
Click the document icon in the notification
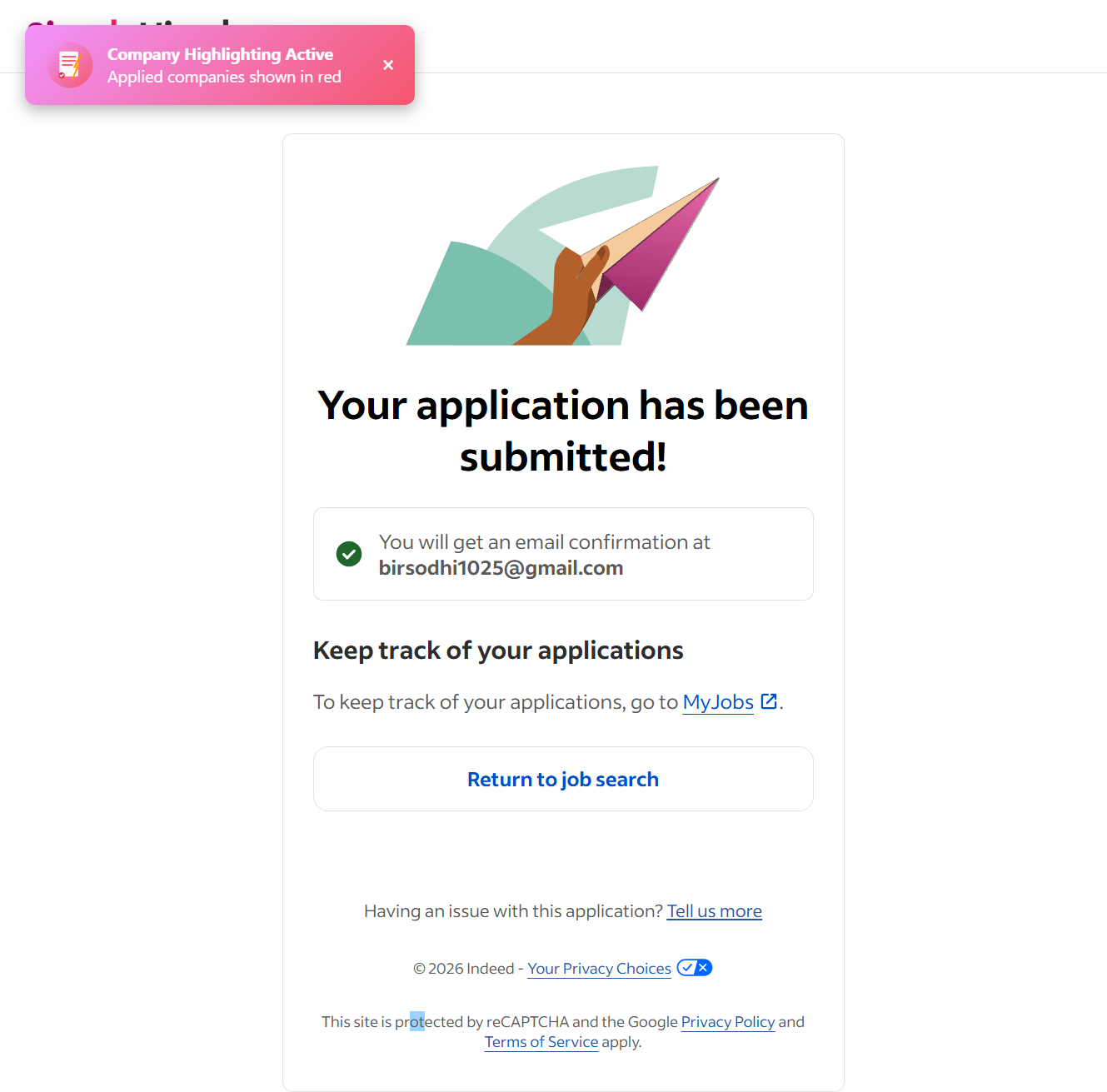click(x=70, y=65)
